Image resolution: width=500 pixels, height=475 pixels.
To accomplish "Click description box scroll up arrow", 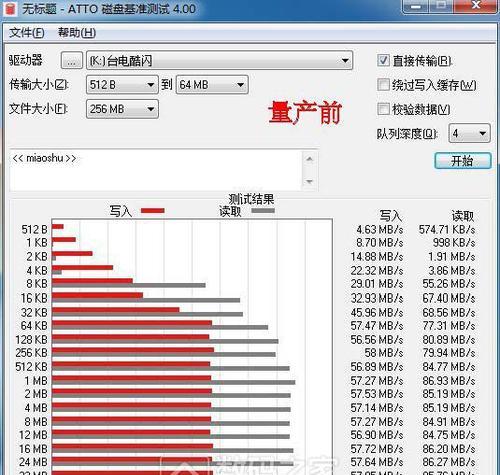I will click(x=310, y=159).
